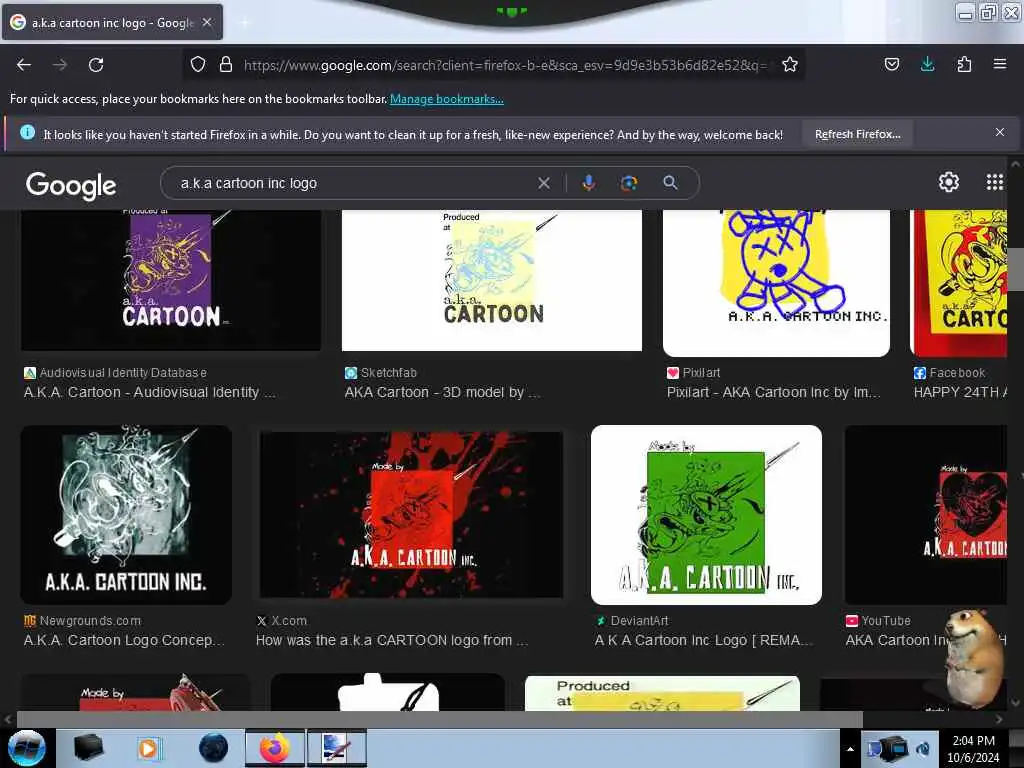
Task: Open the Windows Start orb
Action: click(27, 748)
